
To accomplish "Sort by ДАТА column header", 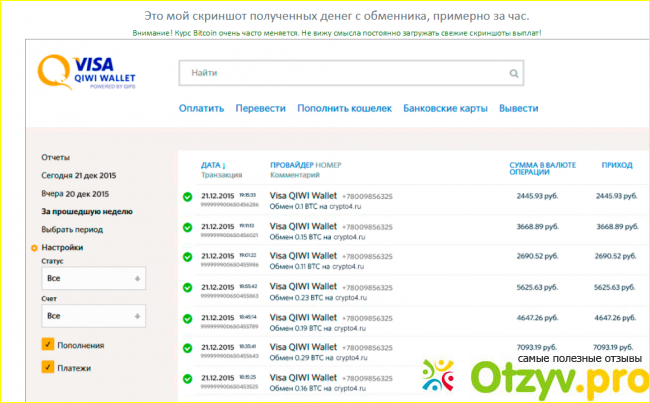I will tap(212, 164).
